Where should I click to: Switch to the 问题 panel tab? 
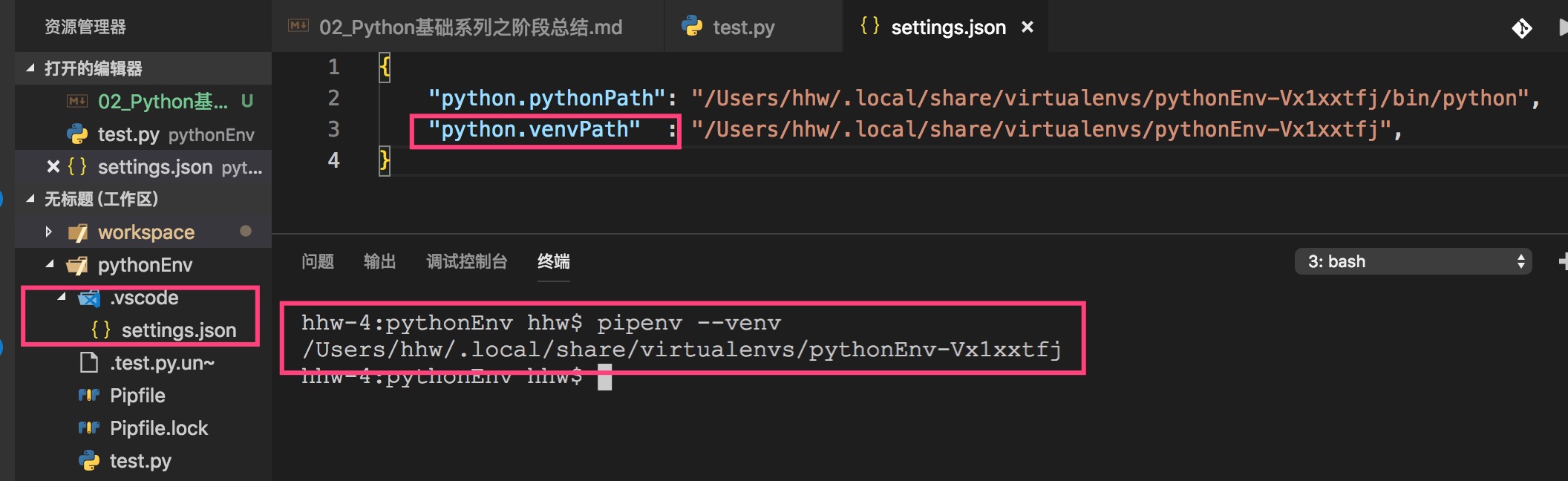point(318,261)
